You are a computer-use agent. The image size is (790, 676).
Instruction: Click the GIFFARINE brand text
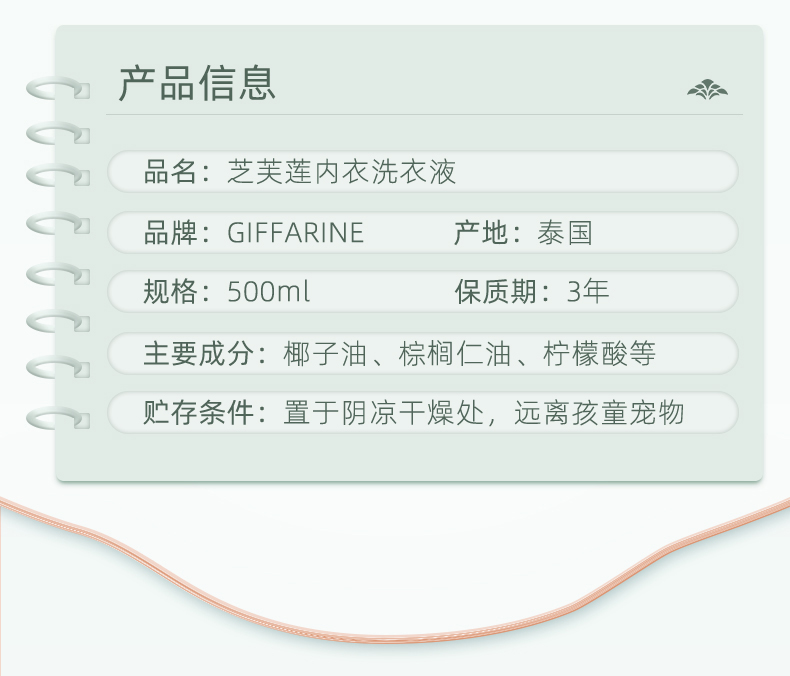(x=295, y=233)
